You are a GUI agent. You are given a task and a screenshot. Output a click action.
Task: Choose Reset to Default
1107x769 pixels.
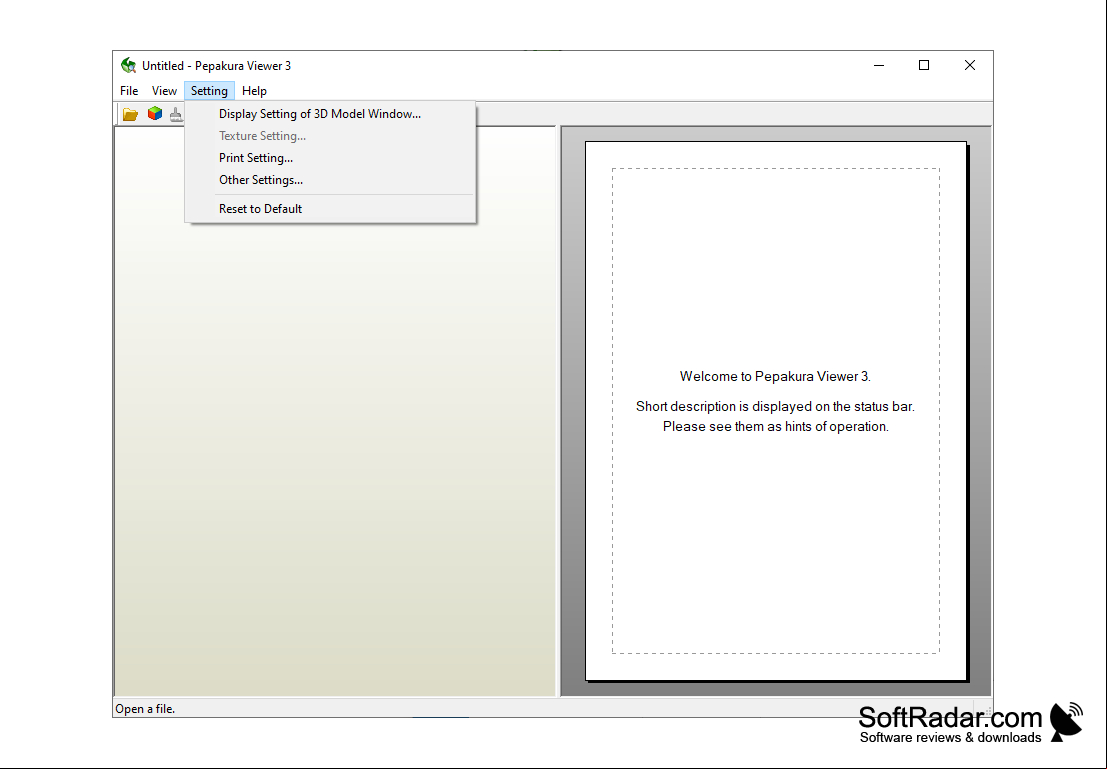tap(330, 208)
